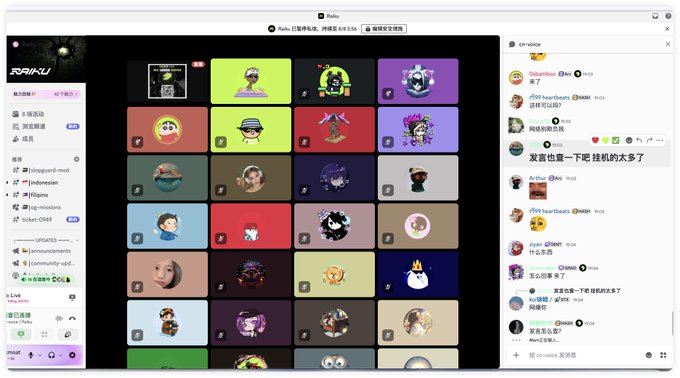Expand the arrow beside filipino channel
Viewport: 680px width, 378px height.
click(x=7, y=195)
